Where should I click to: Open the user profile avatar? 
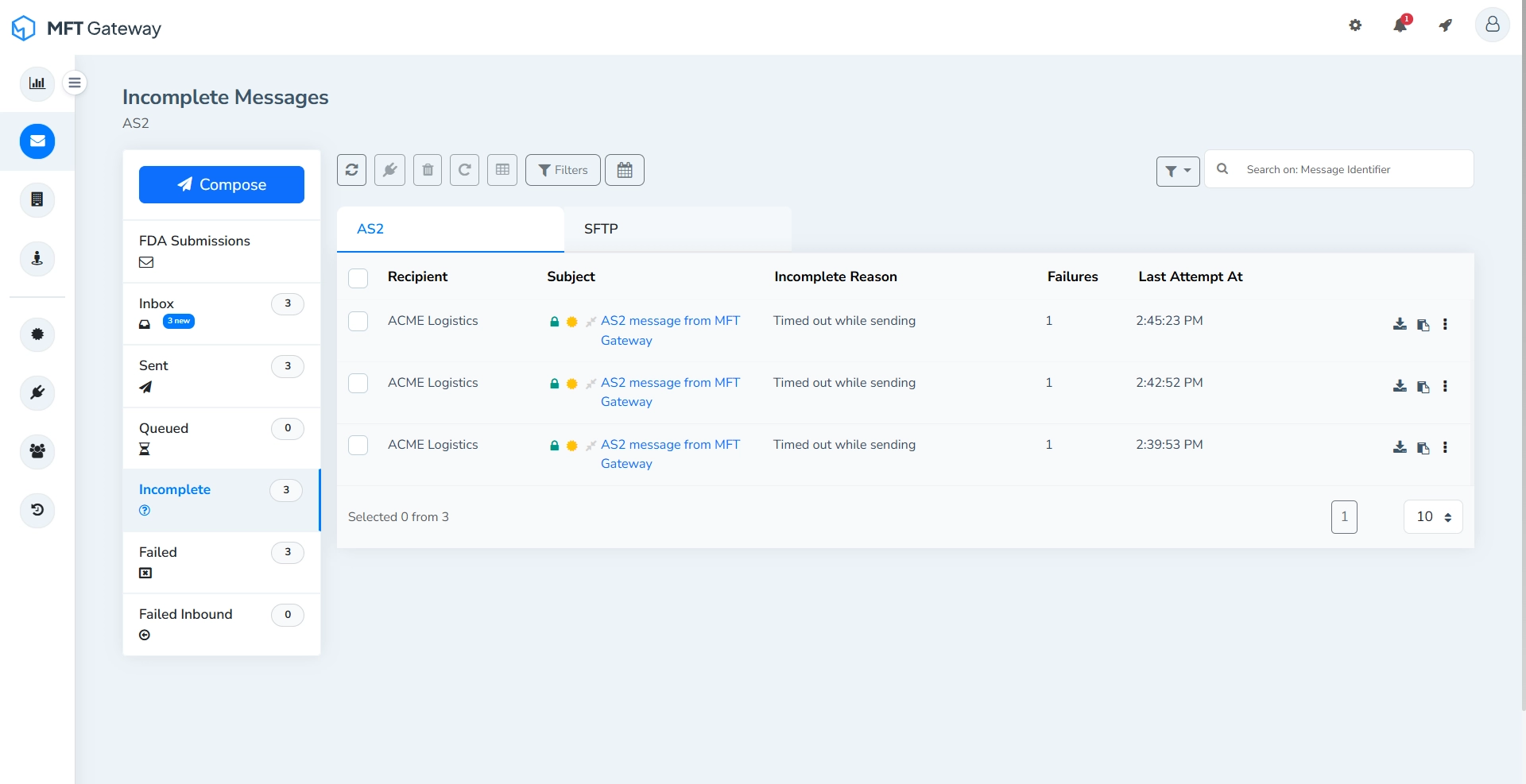coord(1493,25)
